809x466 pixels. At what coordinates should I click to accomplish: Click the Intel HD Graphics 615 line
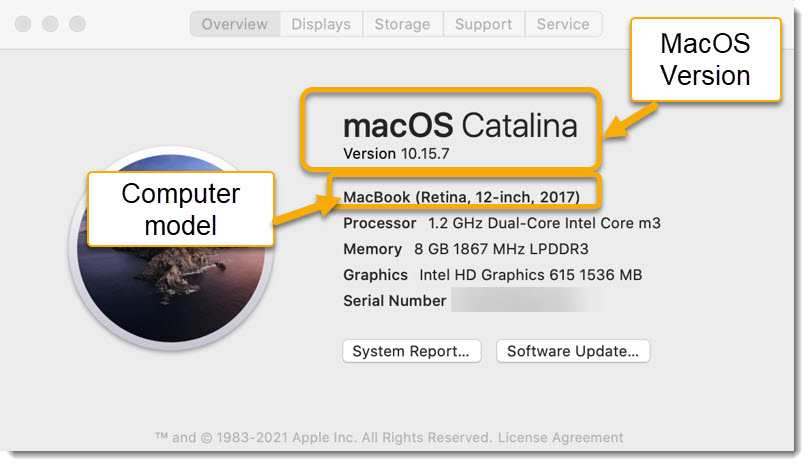493,275
